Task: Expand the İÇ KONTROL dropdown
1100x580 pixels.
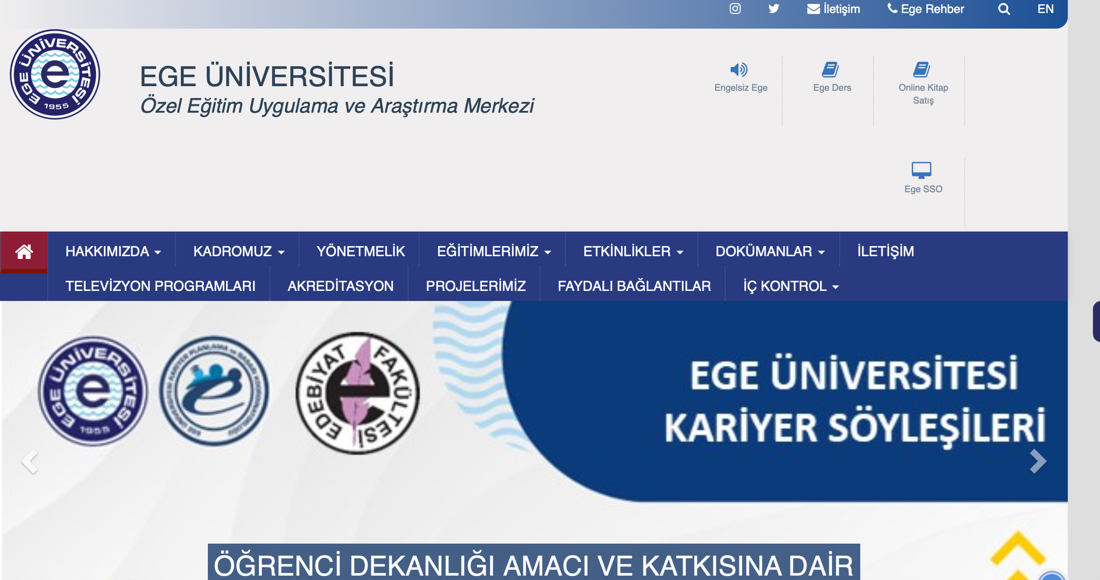Action: tap(791, 286)
